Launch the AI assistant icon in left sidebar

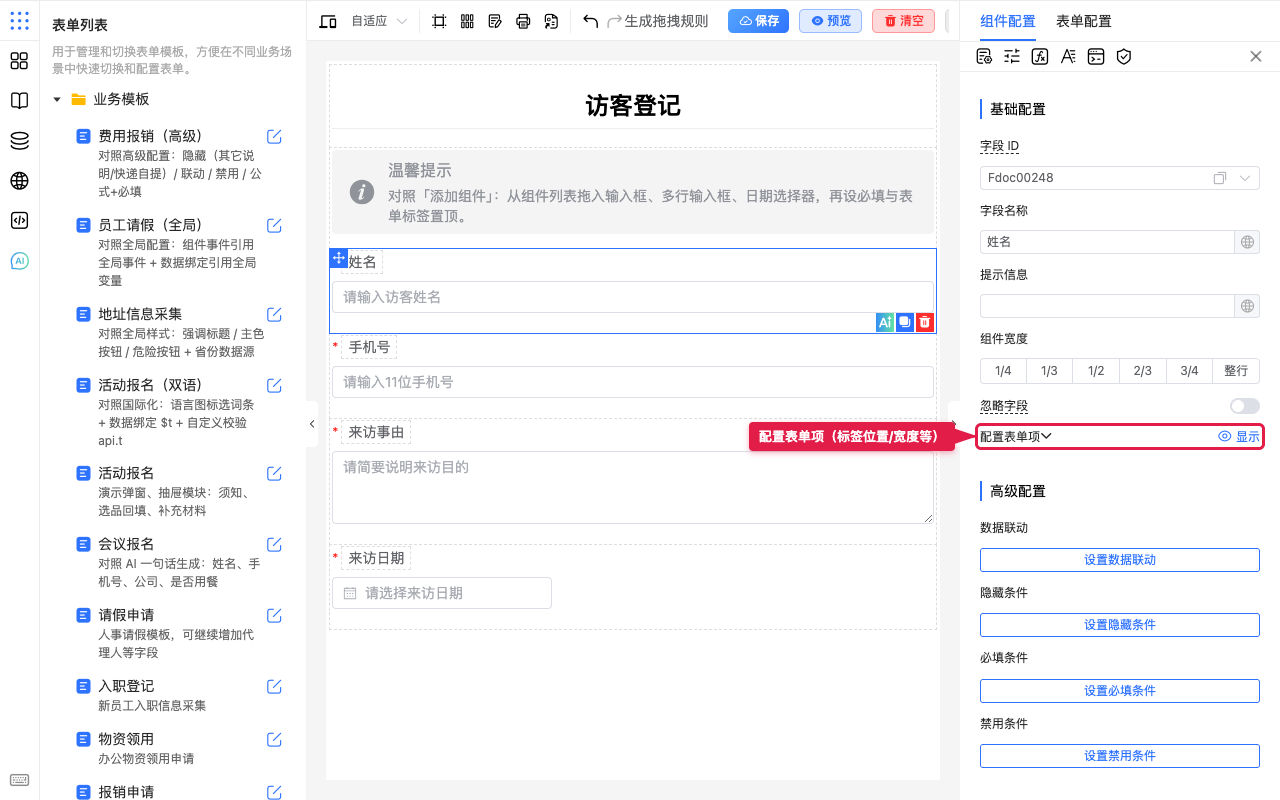point(19,261)
